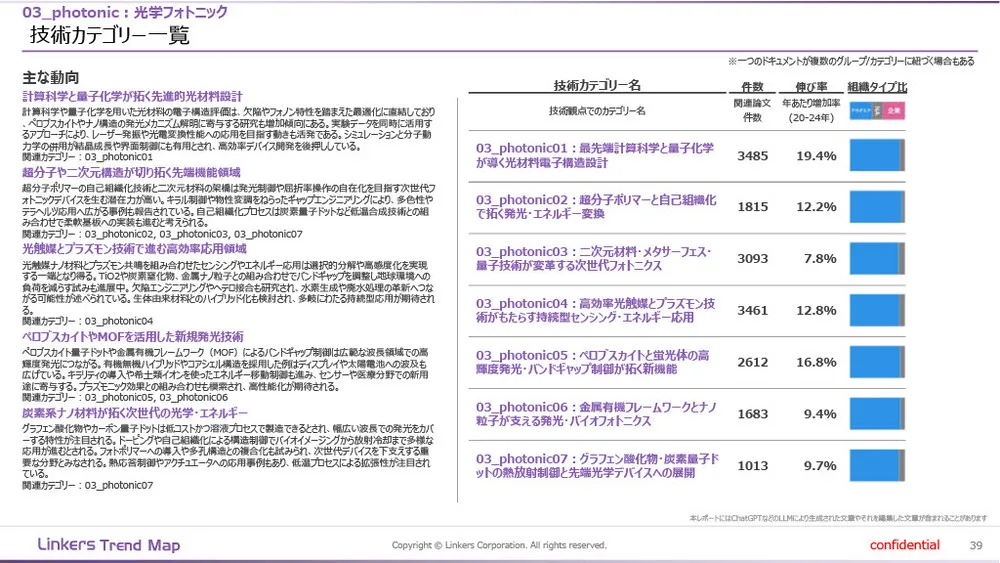Click the subheader '年あたり増加率 (20-24年)'

[x=811, y=110]
